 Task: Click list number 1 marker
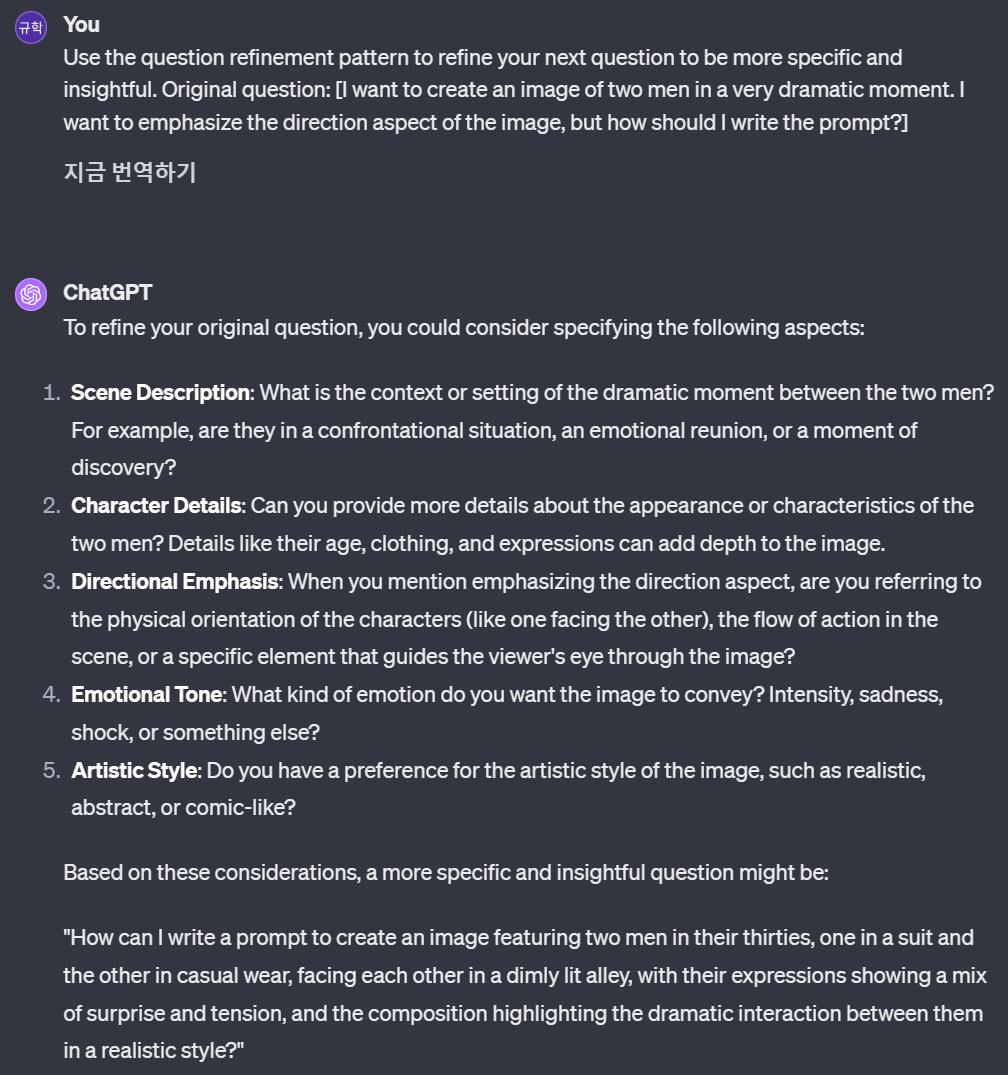[52, 393]
